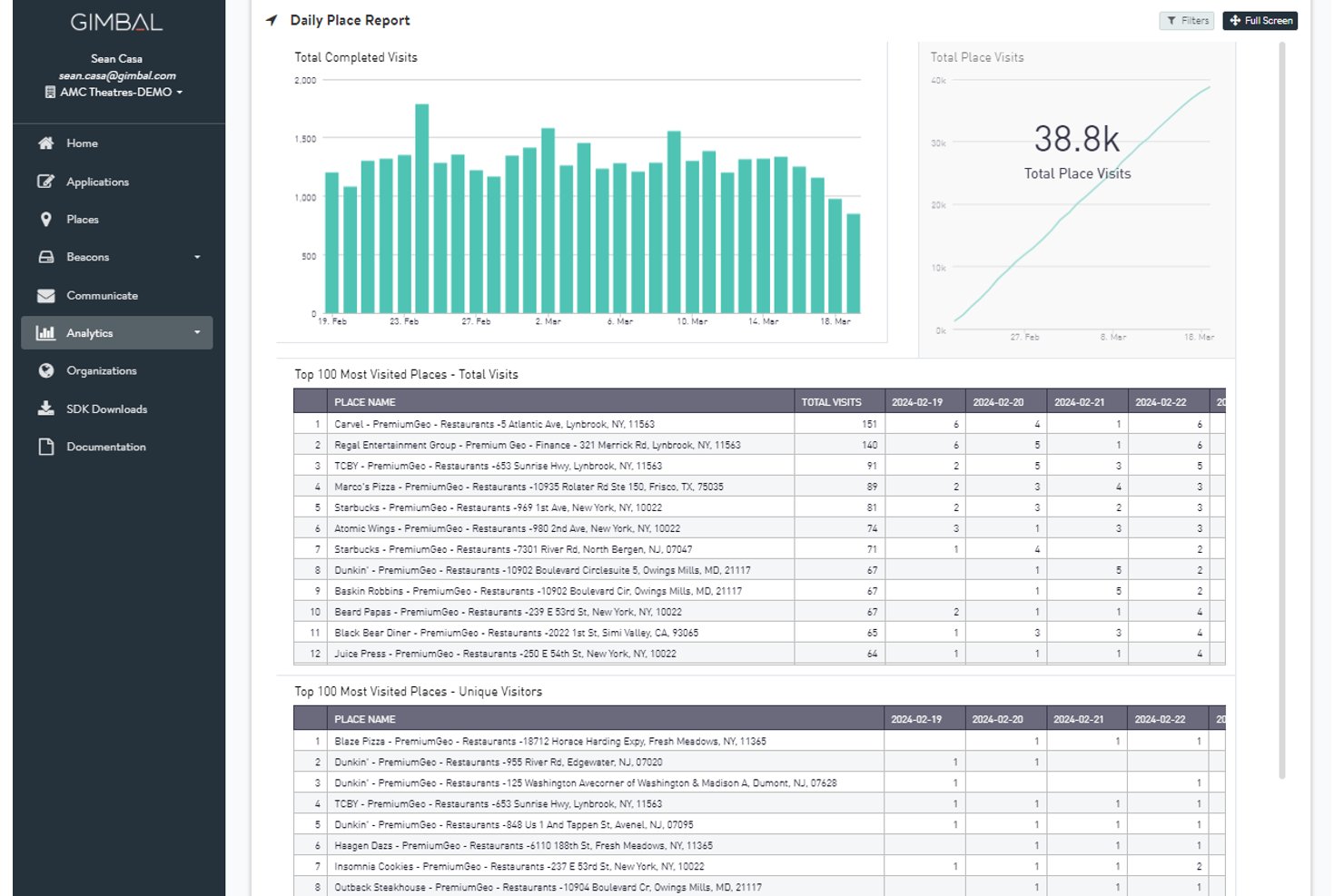
Task: Select Atomic Wings New York row
Action: coord(759,528)
